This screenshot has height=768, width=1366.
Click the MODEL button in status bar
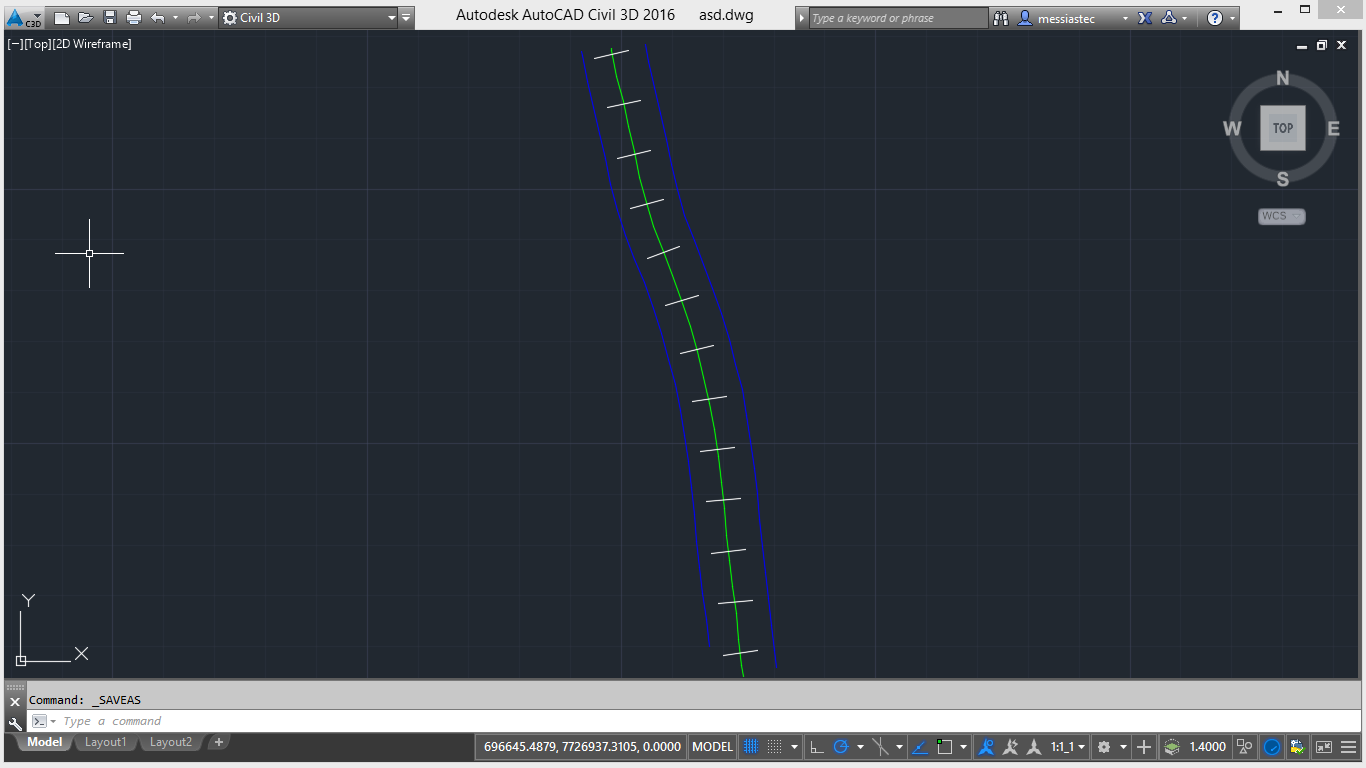click(711, 747)
